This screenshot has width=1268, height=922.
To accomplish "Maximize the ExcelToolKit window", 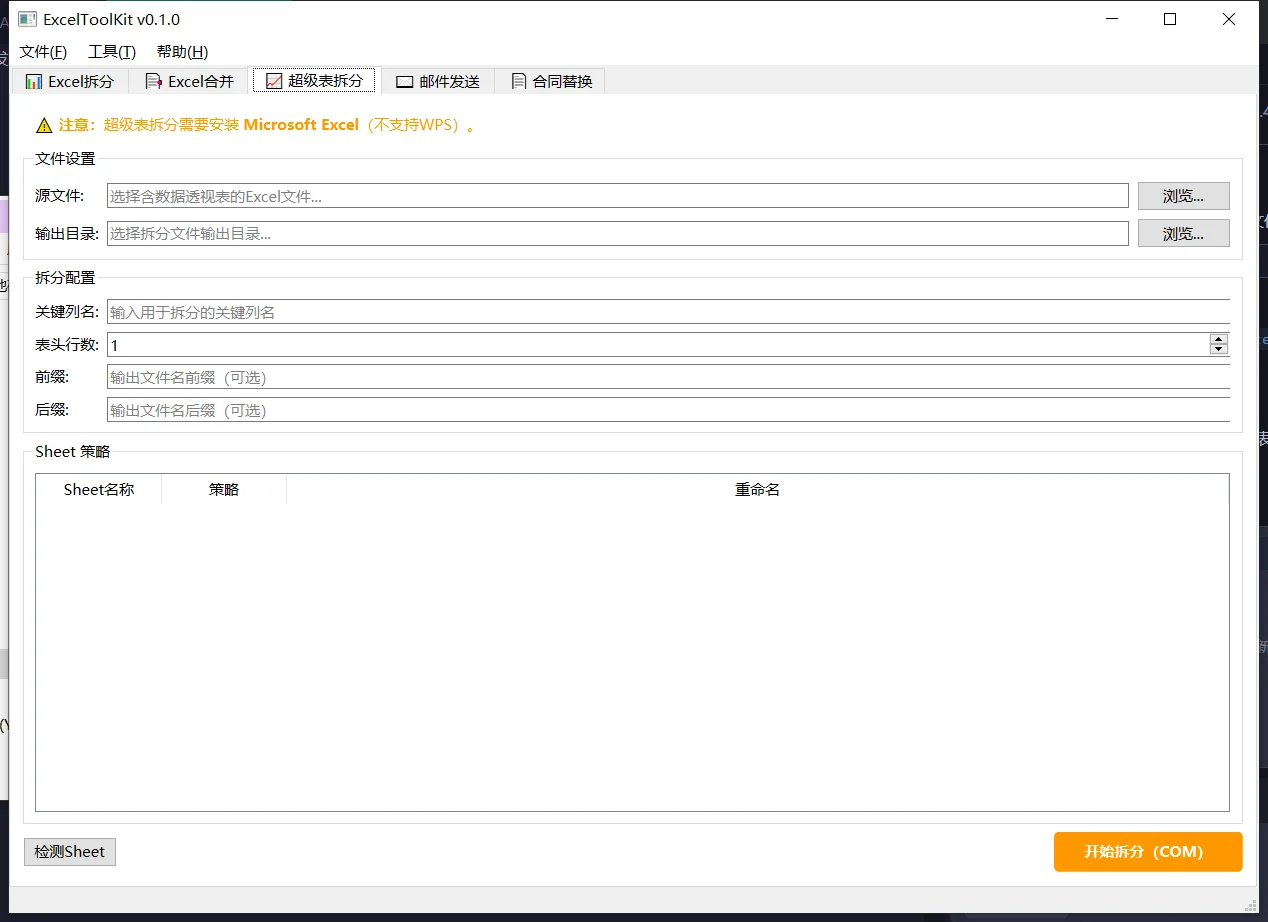I will (1170, 19).
